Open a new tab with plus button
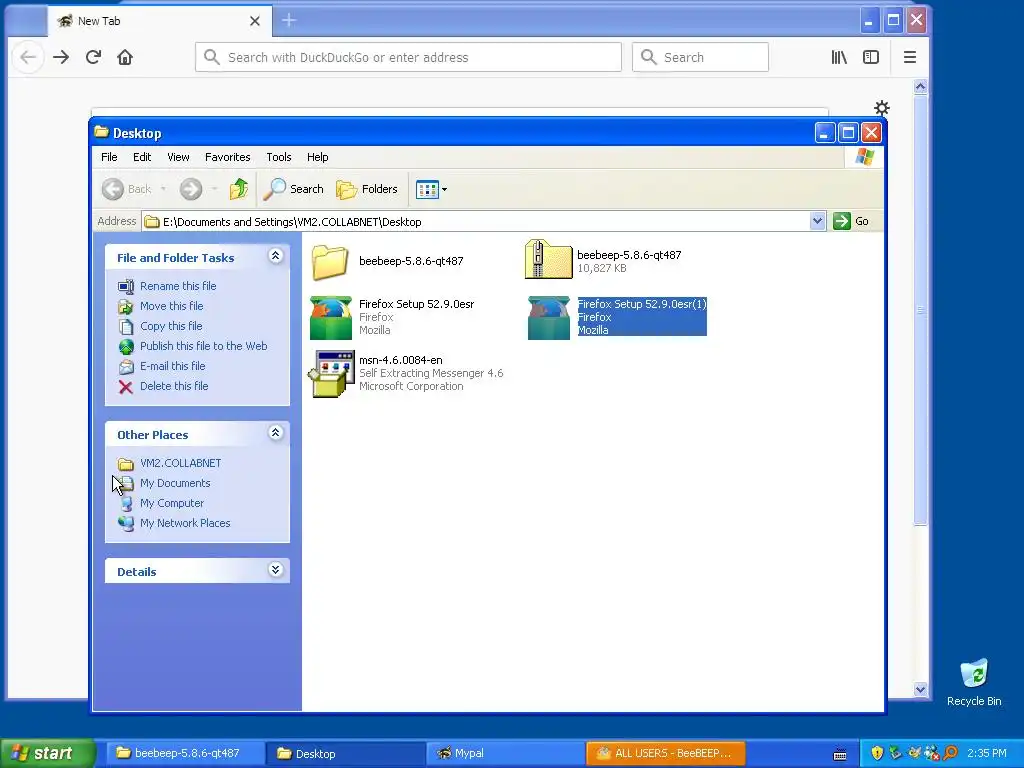This screenshot has height=768, width=1024. coord(289,21)
